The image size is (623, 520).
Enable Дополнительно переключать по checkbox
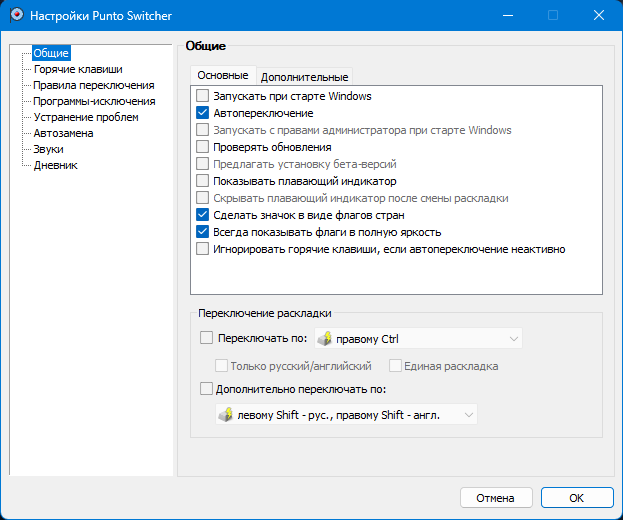[207, 389]
